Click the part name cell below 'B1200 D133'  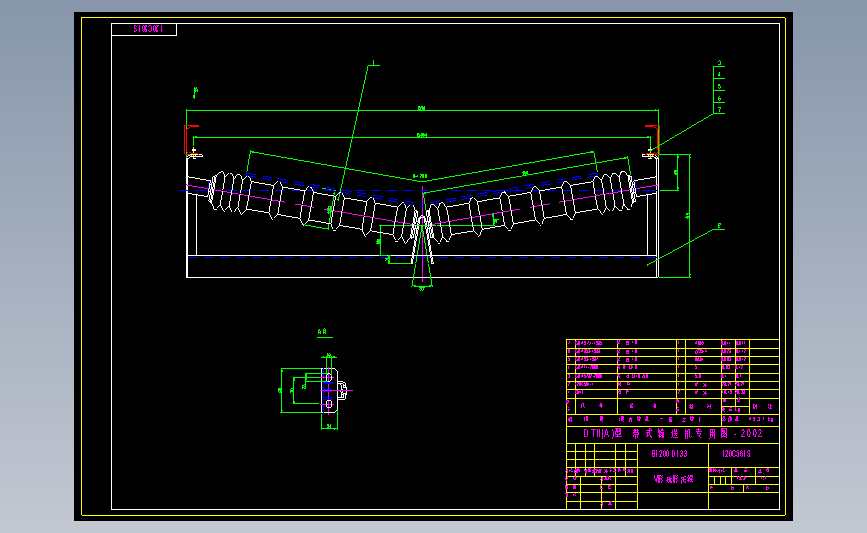click(673, 479)
